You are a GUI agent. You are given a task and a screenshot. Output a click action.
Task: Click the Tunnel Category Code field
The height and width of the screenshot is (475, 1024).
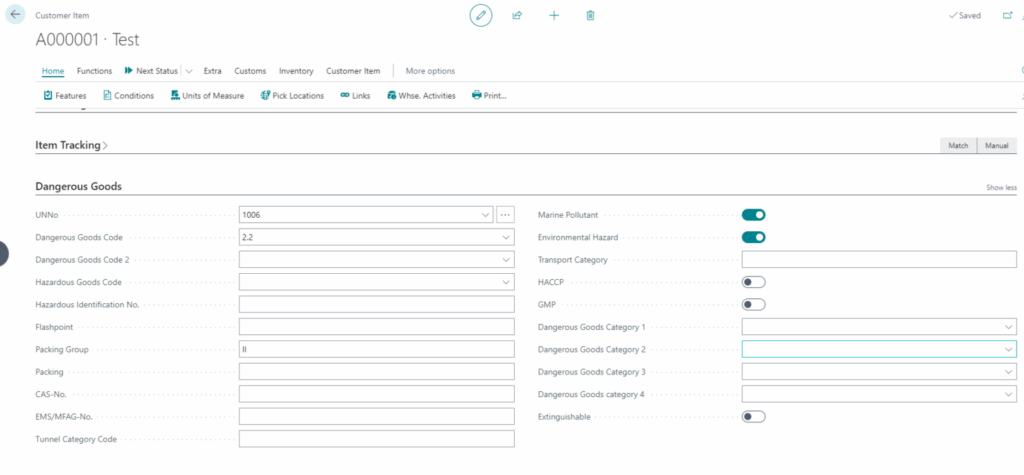(377, 438)
